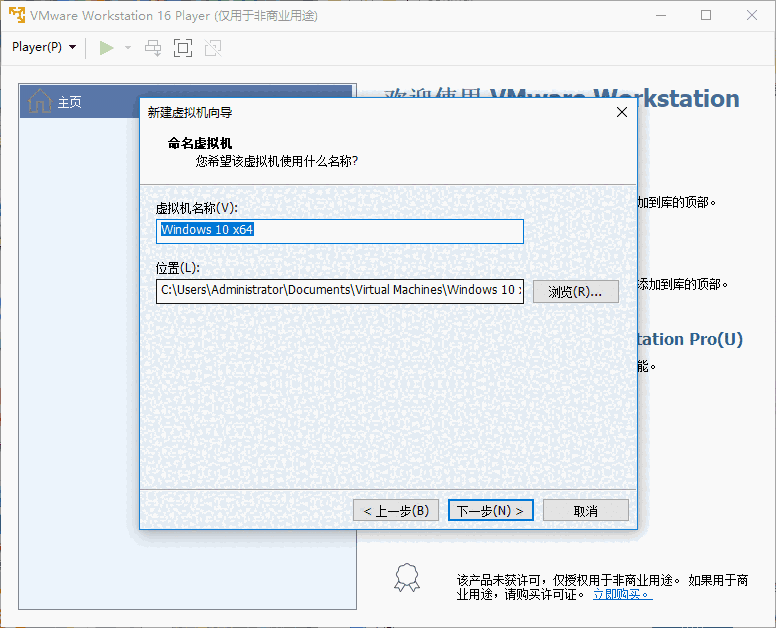The width and height of the screenshot is (776, 628).
Task: Click the 浏览(R)... button
Action: 576,291
